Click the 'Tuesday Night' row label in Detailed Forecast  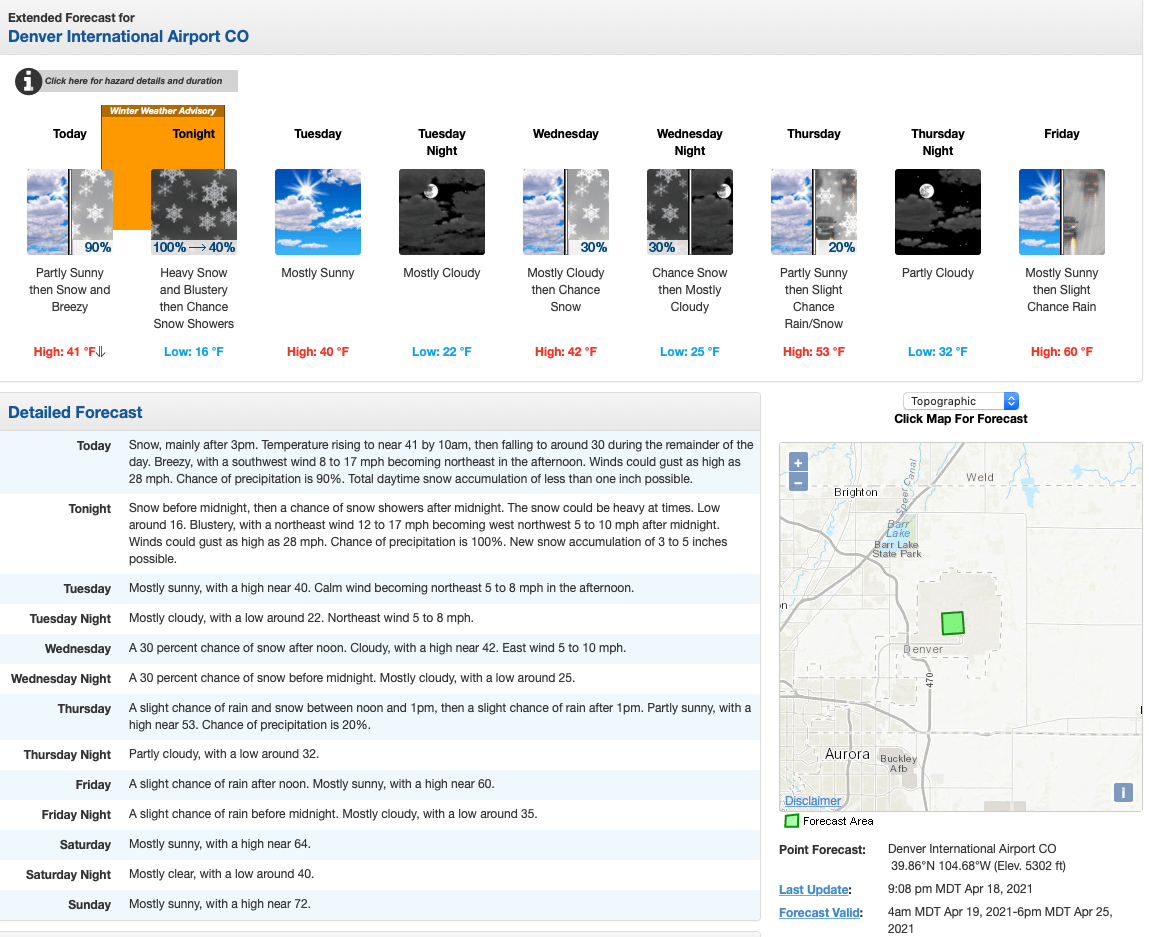(70, 619)
